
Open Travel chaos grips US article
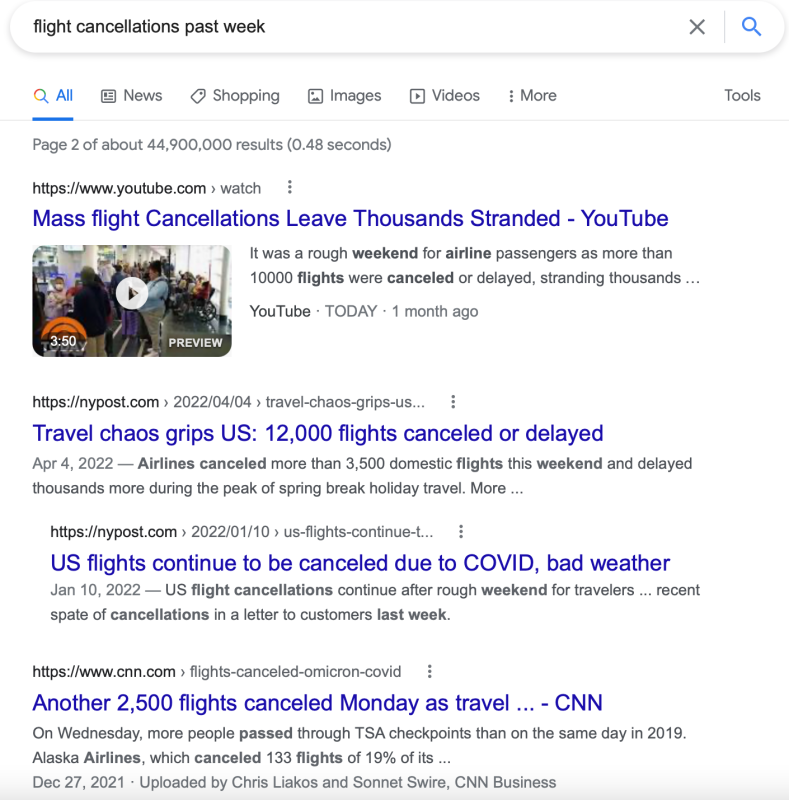tap(317, 433)
